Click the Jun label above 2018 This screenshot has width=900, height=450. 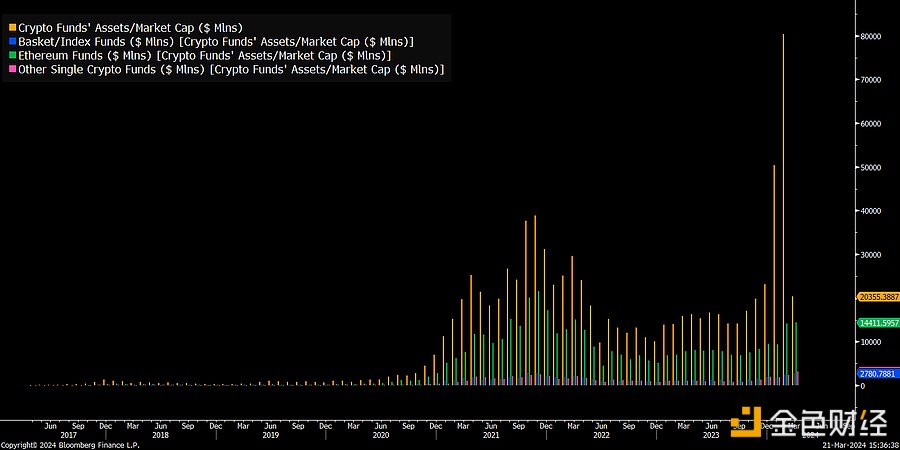161,426
